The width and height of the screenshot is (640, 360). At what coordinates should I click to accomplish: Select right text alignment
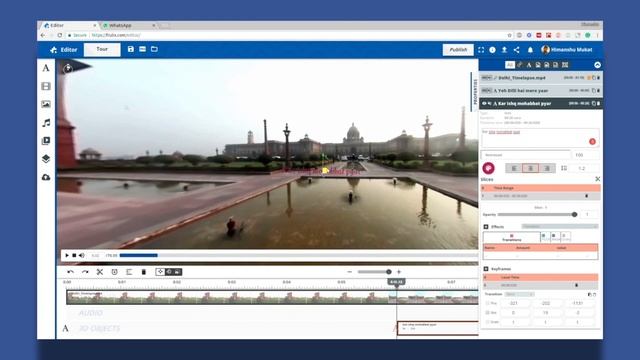547,168
